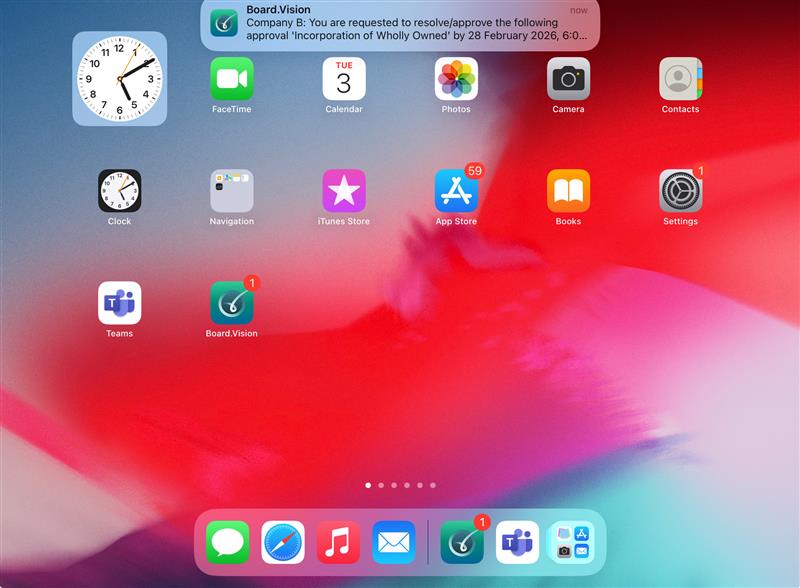Launch Safari from the dock
800x588 pixels.
click(283, 542)
